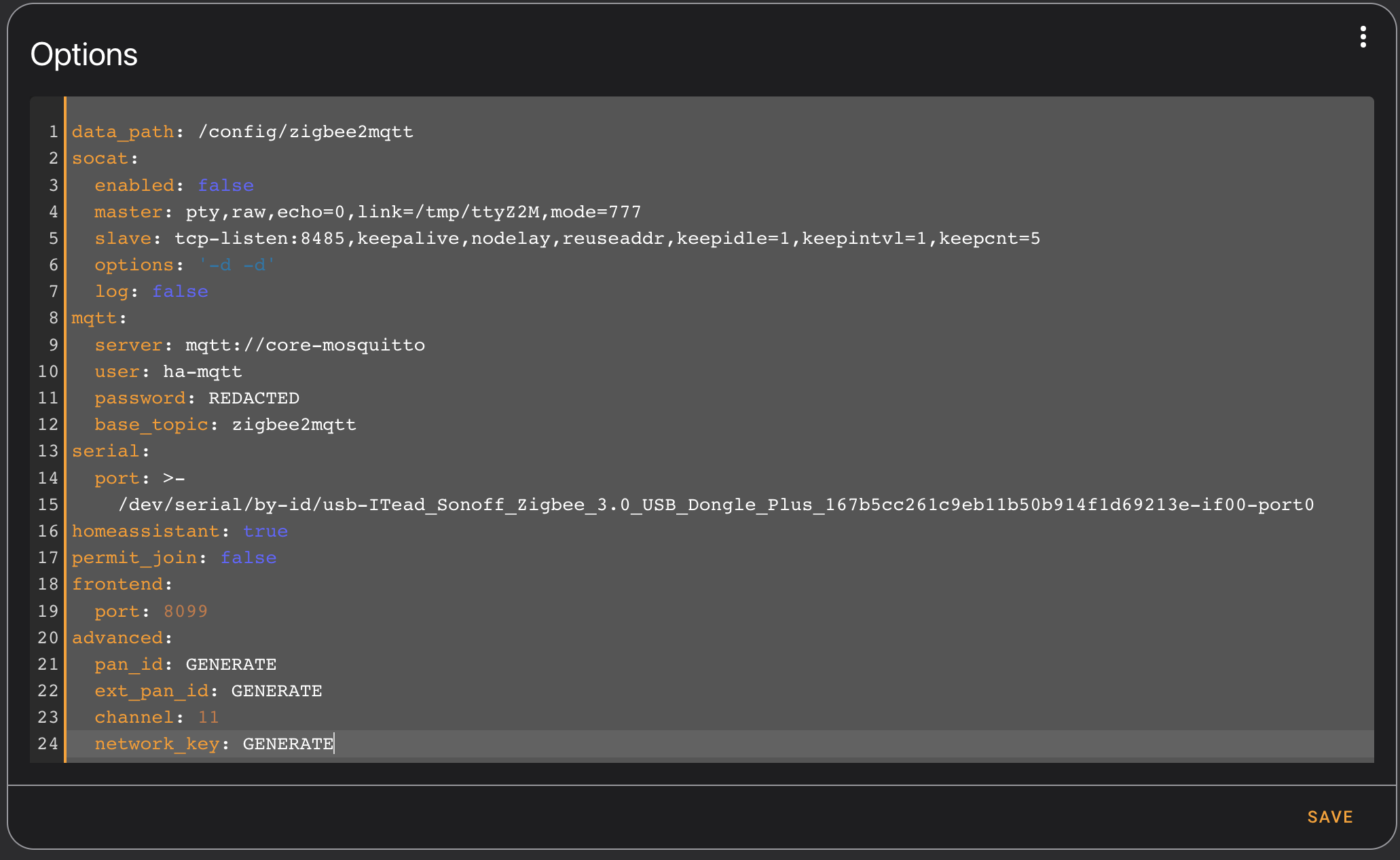Click the SAVE button
The width and height of the screenshot is (1400, 860).
tap(1329, 817)
